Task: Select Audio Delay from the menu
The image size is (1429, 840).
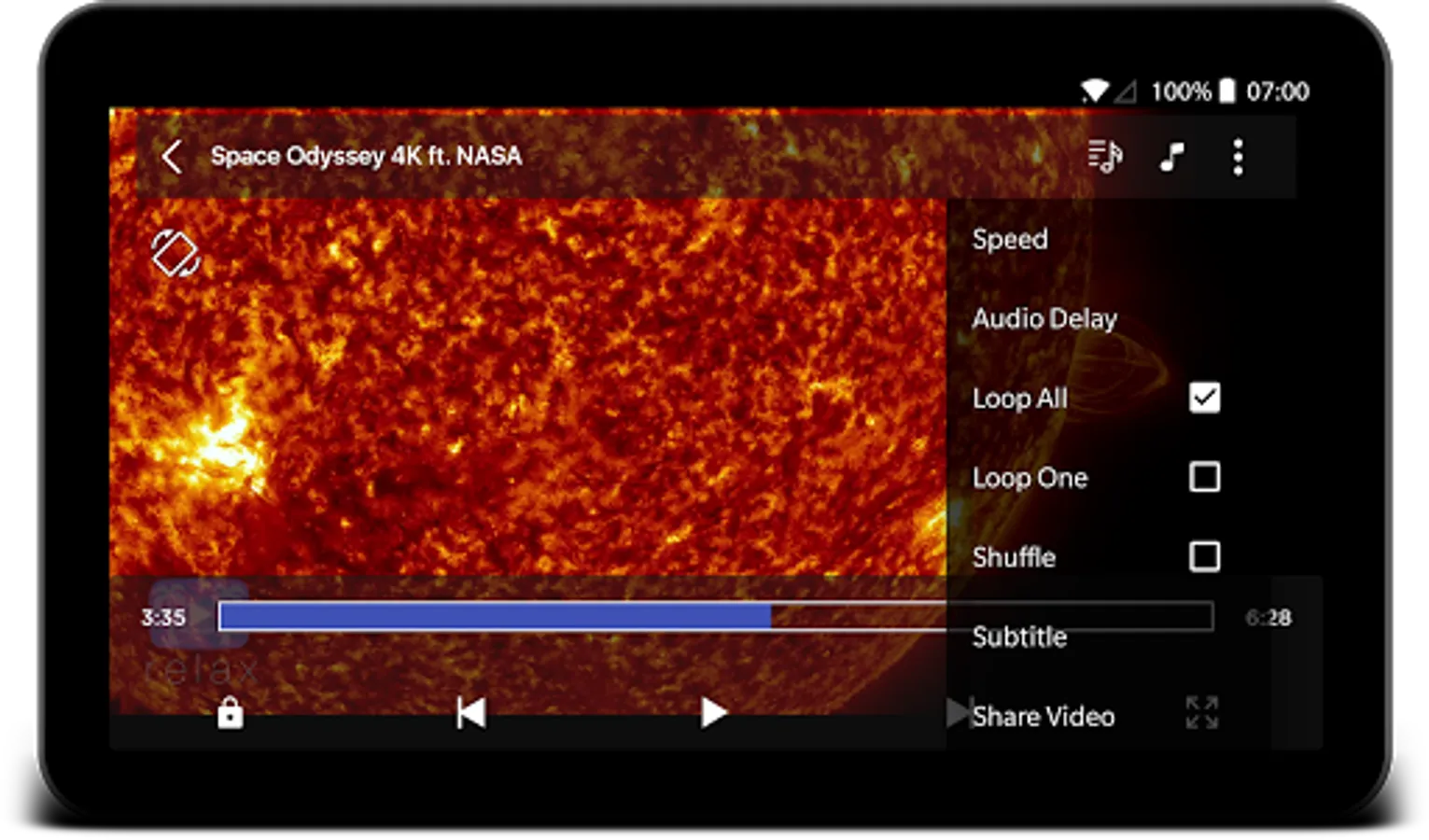Action: [x=1044, y=319]
